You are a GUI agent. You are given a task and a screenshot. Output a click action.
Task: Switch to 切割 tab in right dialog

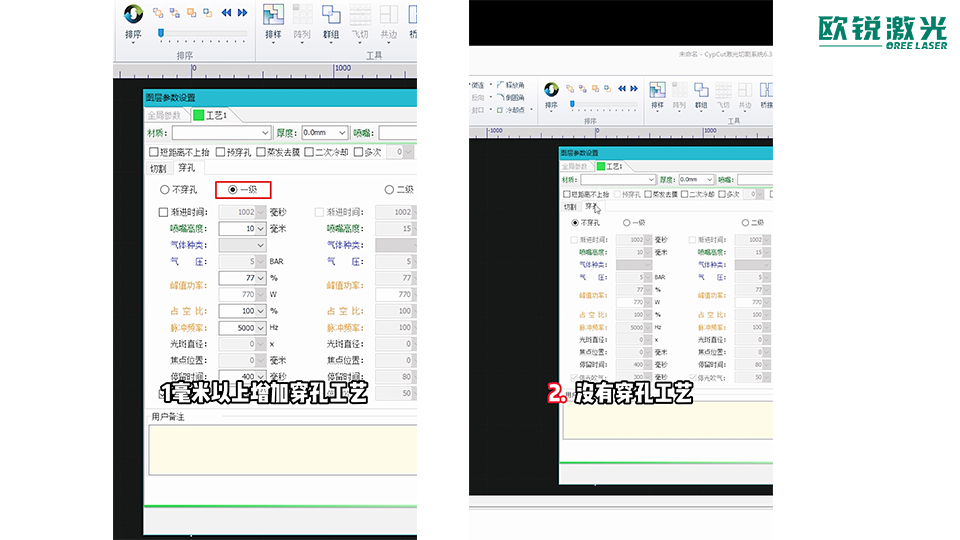570,207
